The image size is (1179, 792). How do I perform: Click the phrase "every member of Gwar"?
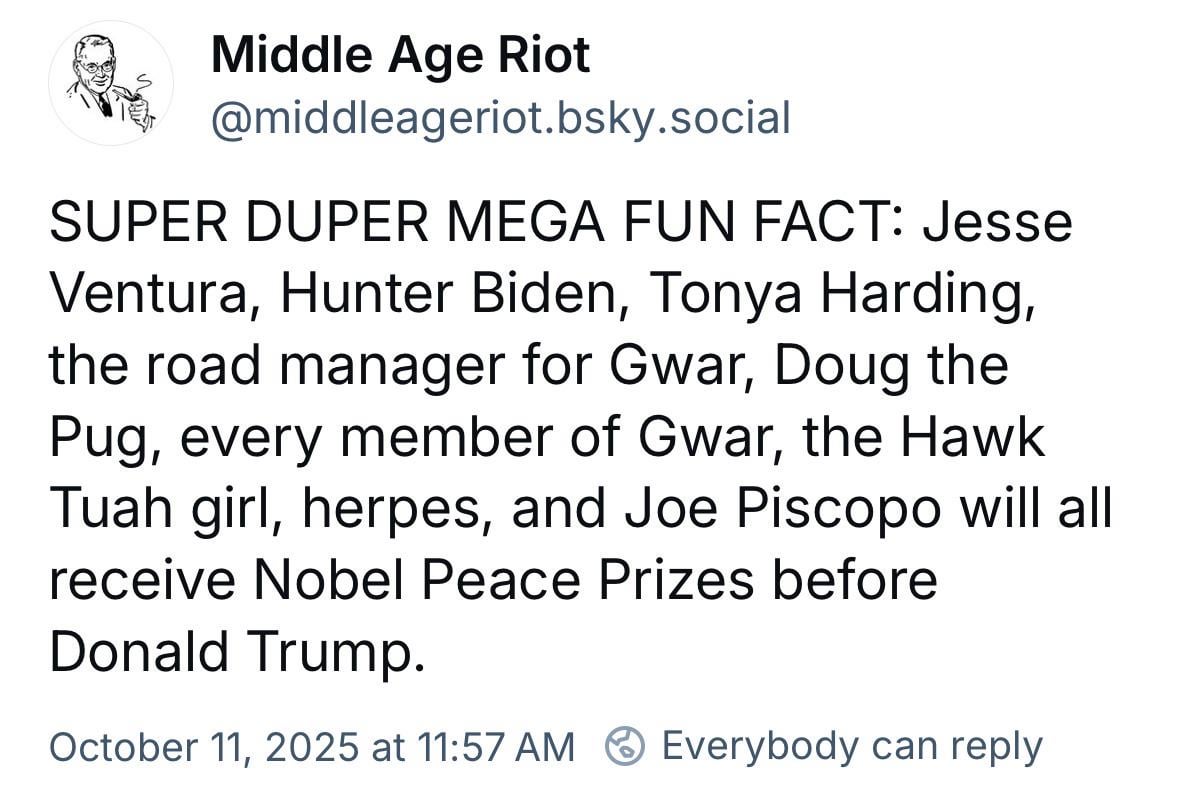[481, 439]
